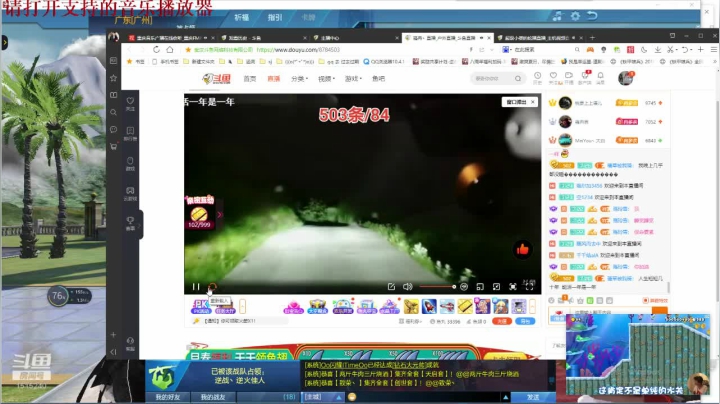Show more bookmarks overflow chevron
Image resolution: width=720 pixels, height=404 pixels.
tap(715, 62)
